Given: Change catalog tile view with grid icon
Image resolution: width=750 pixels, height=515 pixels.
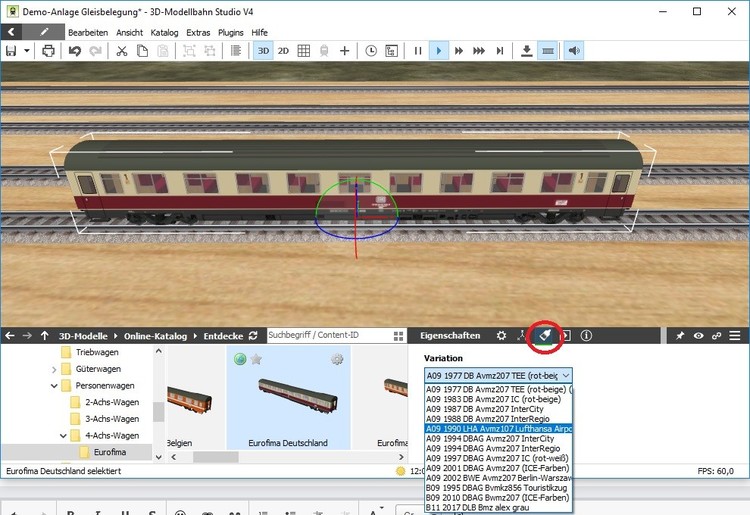Looking at the screenshot, I should tap(398, 336).
